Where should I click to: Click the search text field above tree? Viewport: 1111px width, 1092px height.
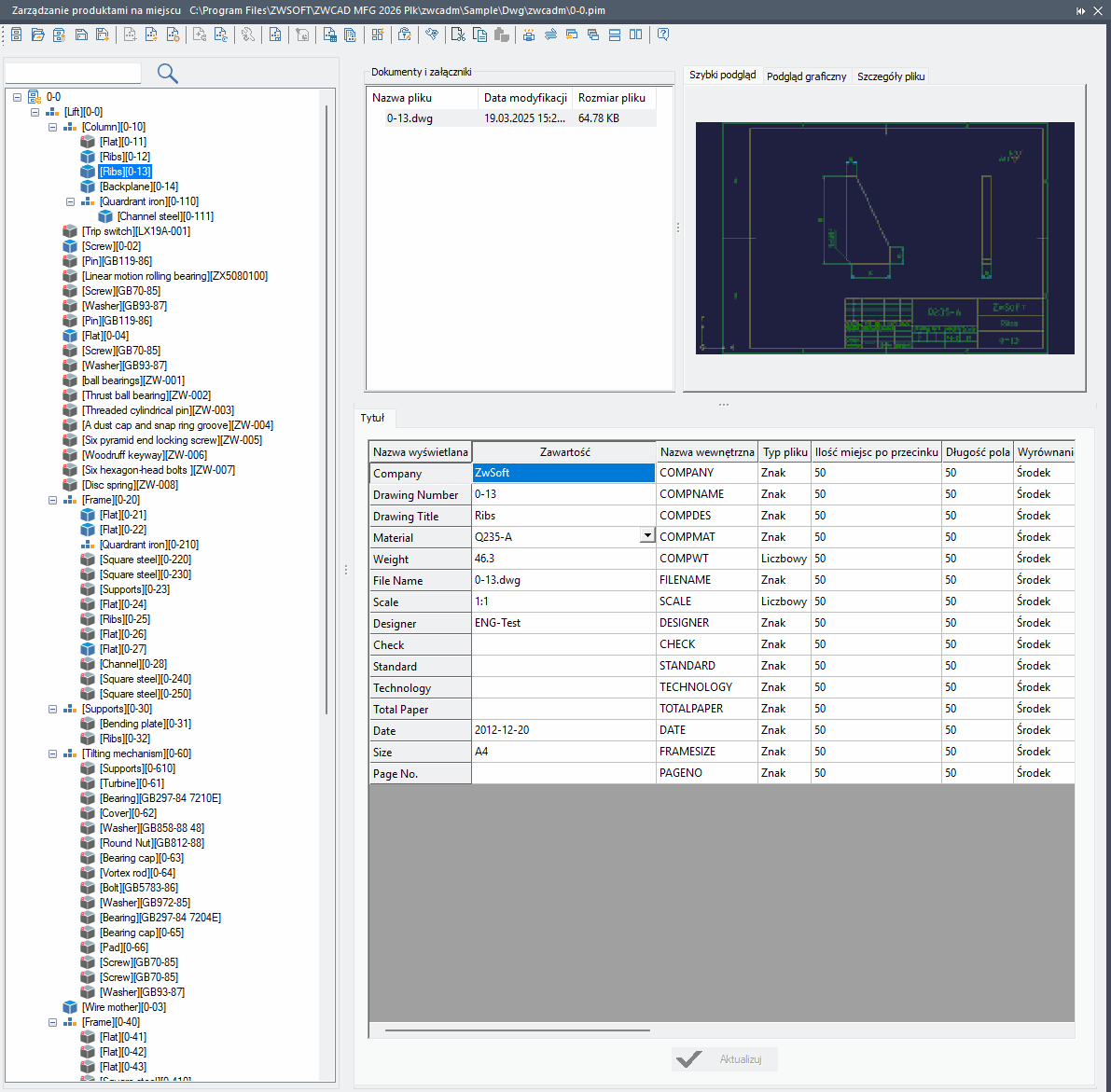tap(73, 73)
